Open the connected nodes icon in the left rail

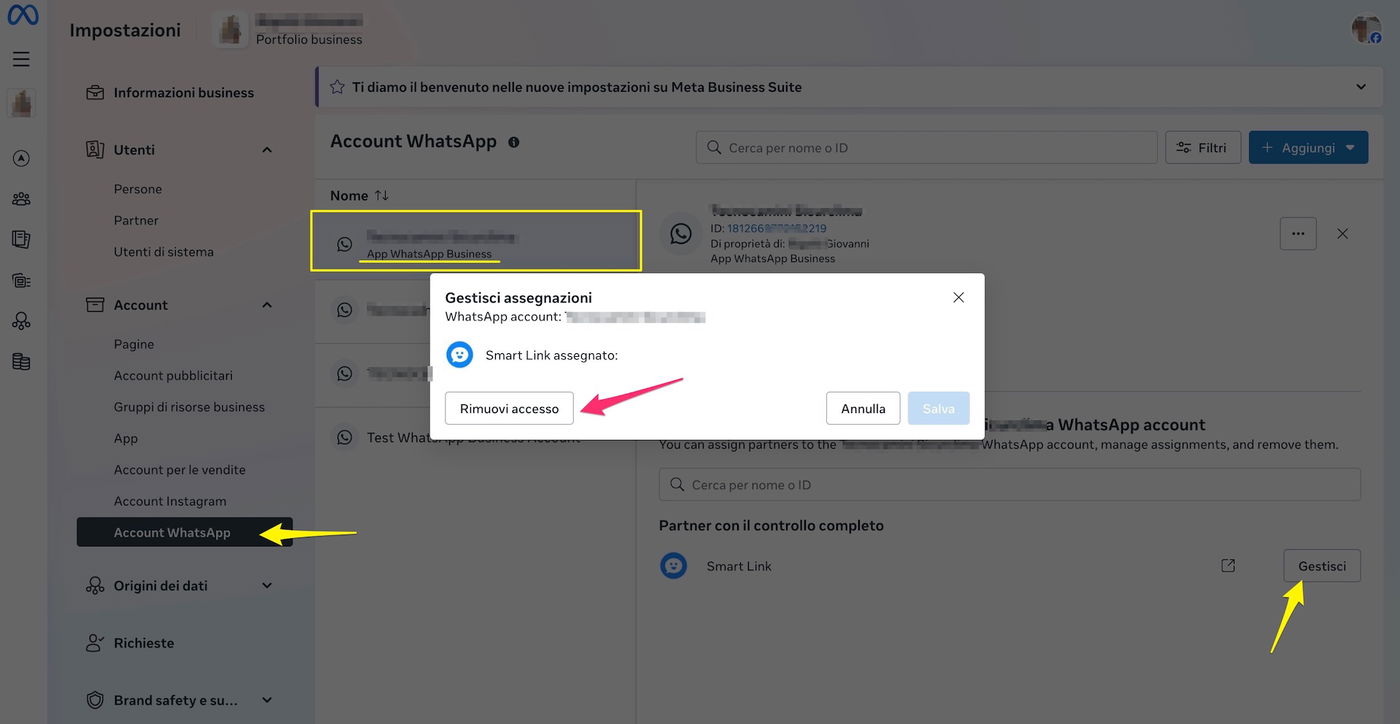pyautogui.click(x=21, y=321)
